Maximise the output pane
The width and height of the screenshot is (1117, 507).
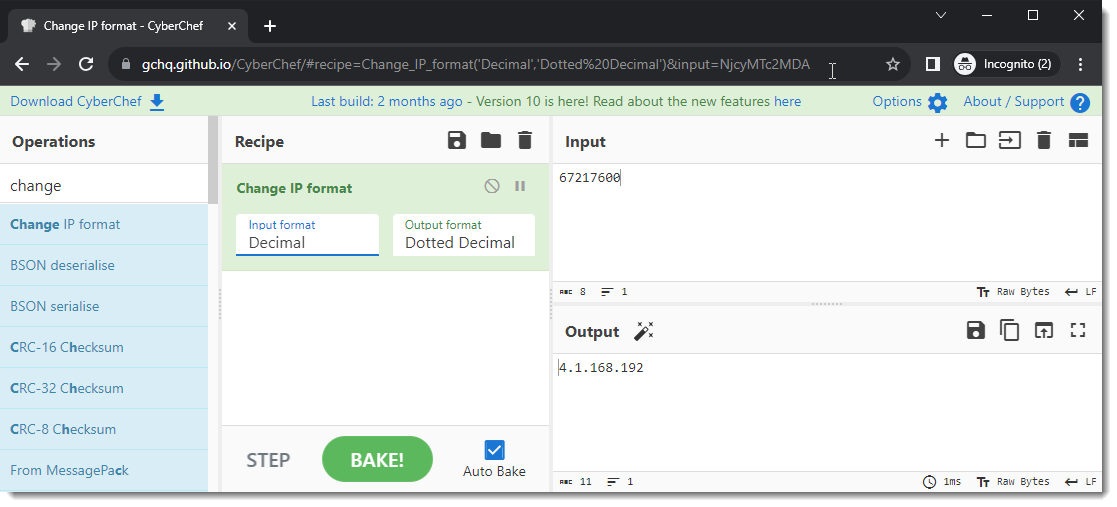point(1078,330)
